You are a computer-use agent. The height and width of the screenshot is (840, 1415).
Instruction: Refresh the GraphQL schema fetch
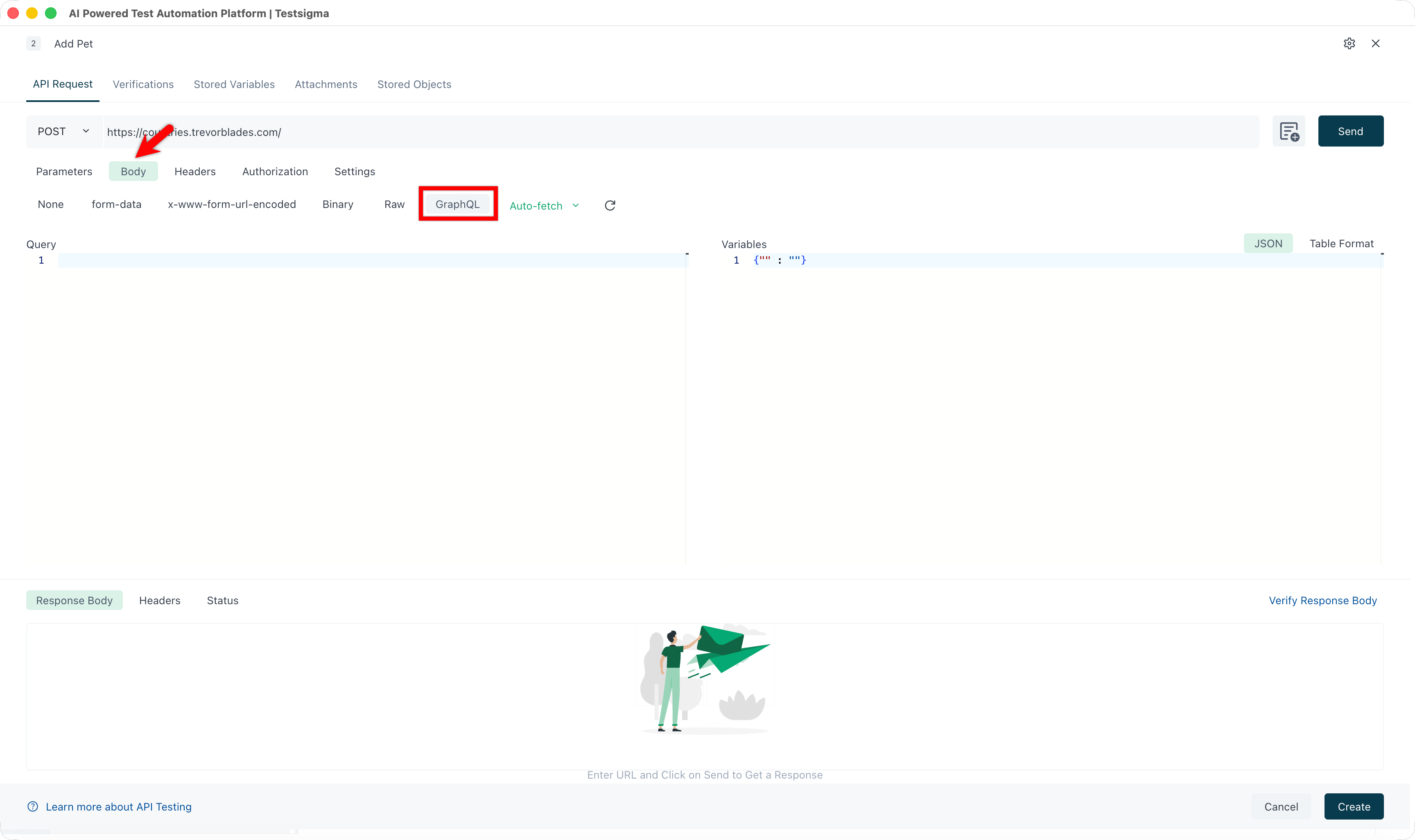click(610, 205)
